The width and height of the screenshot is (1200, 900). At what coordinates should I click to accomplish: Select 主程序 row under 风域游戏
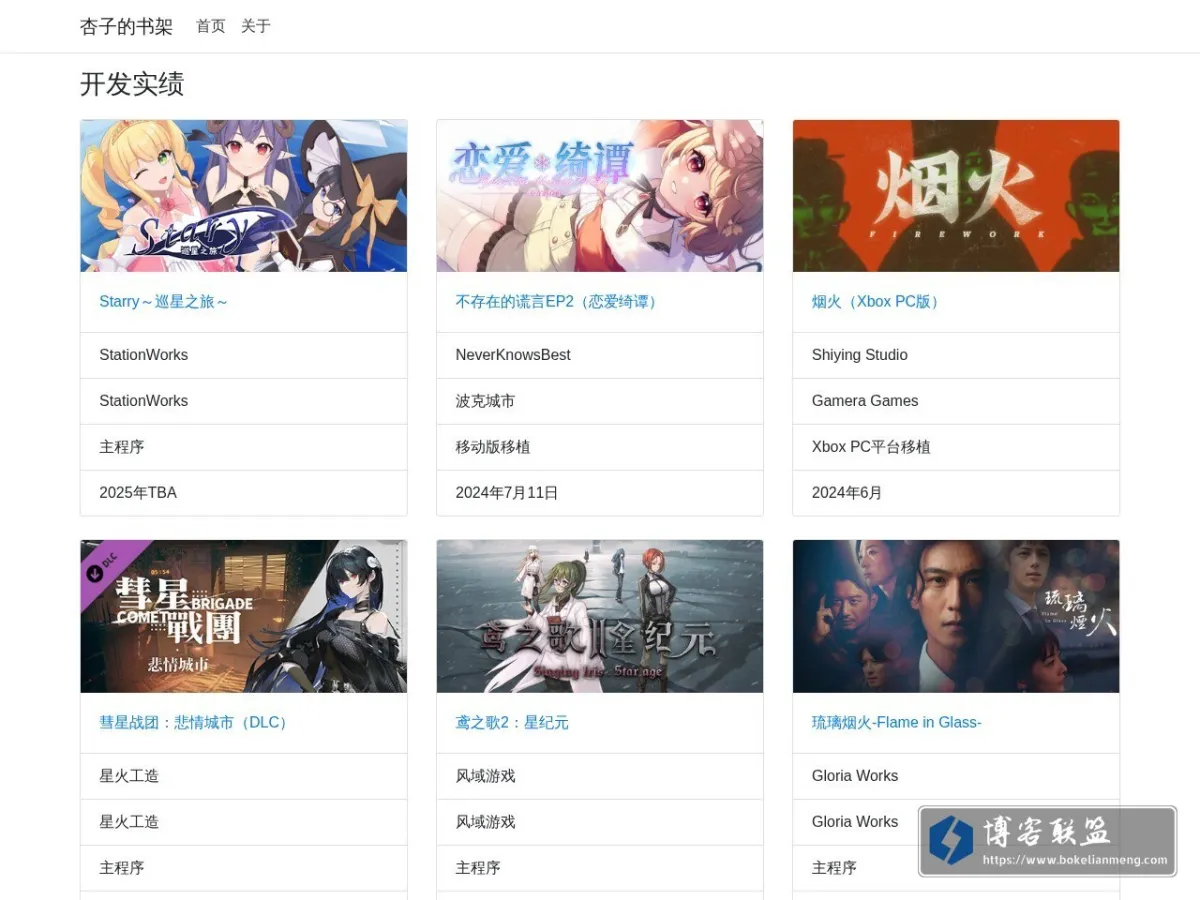tap(600, 868)
